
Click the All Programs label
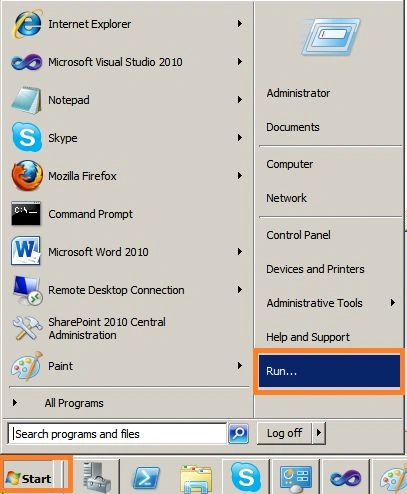tap(74, 403)
